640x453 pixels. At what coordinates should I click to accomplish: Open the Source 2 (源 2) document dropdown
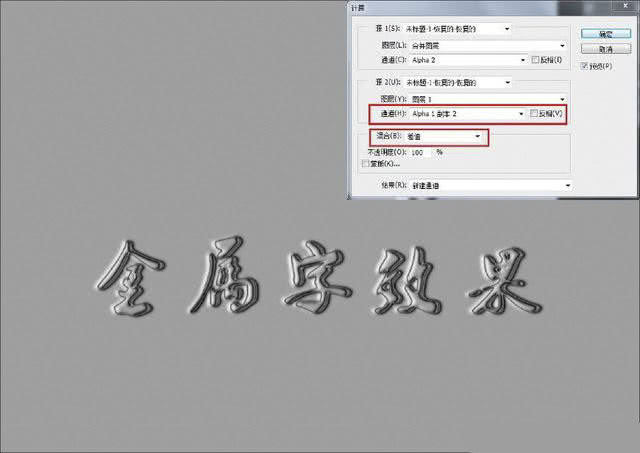coord(458,82)
